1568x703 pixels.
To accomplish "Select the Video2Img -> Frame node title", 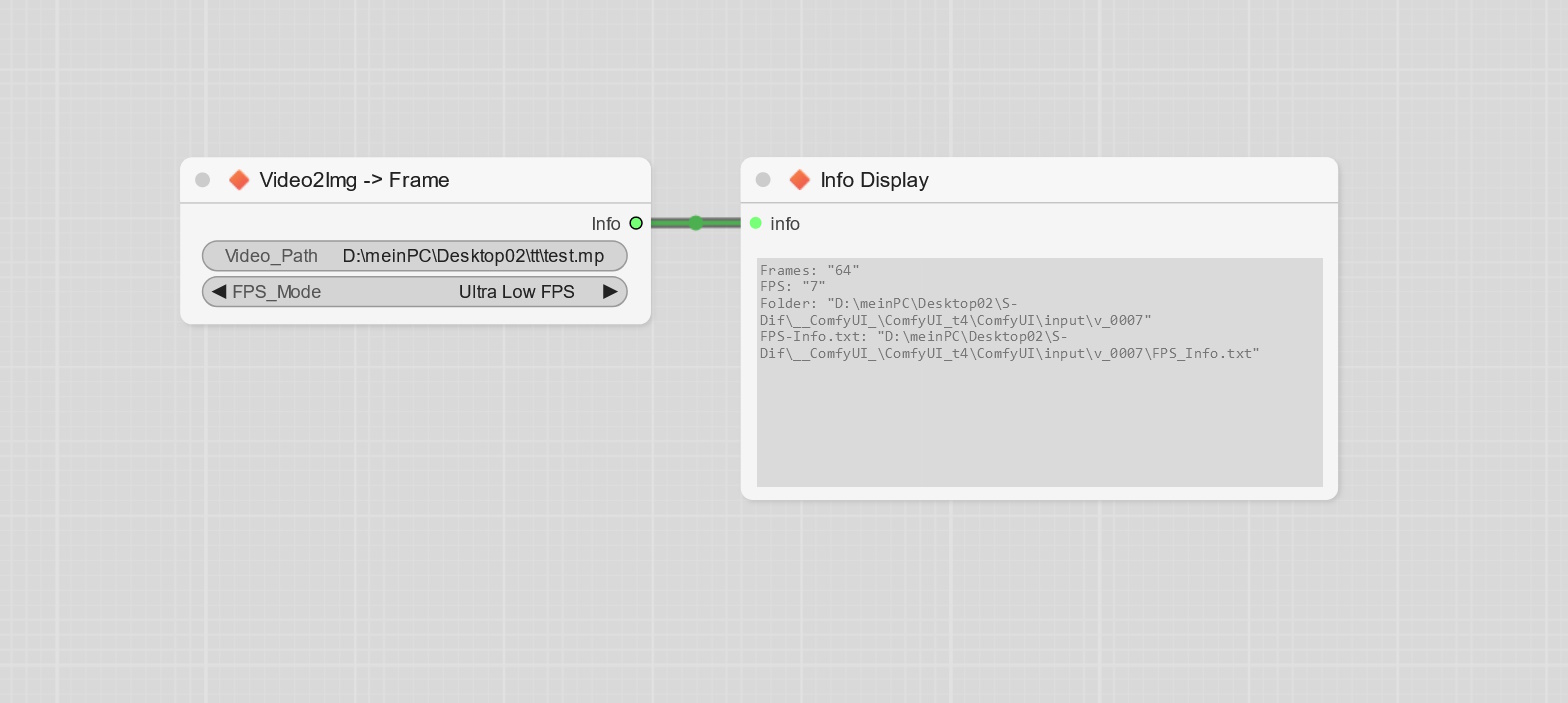I will pyautogui.click(x=354, y=180).
